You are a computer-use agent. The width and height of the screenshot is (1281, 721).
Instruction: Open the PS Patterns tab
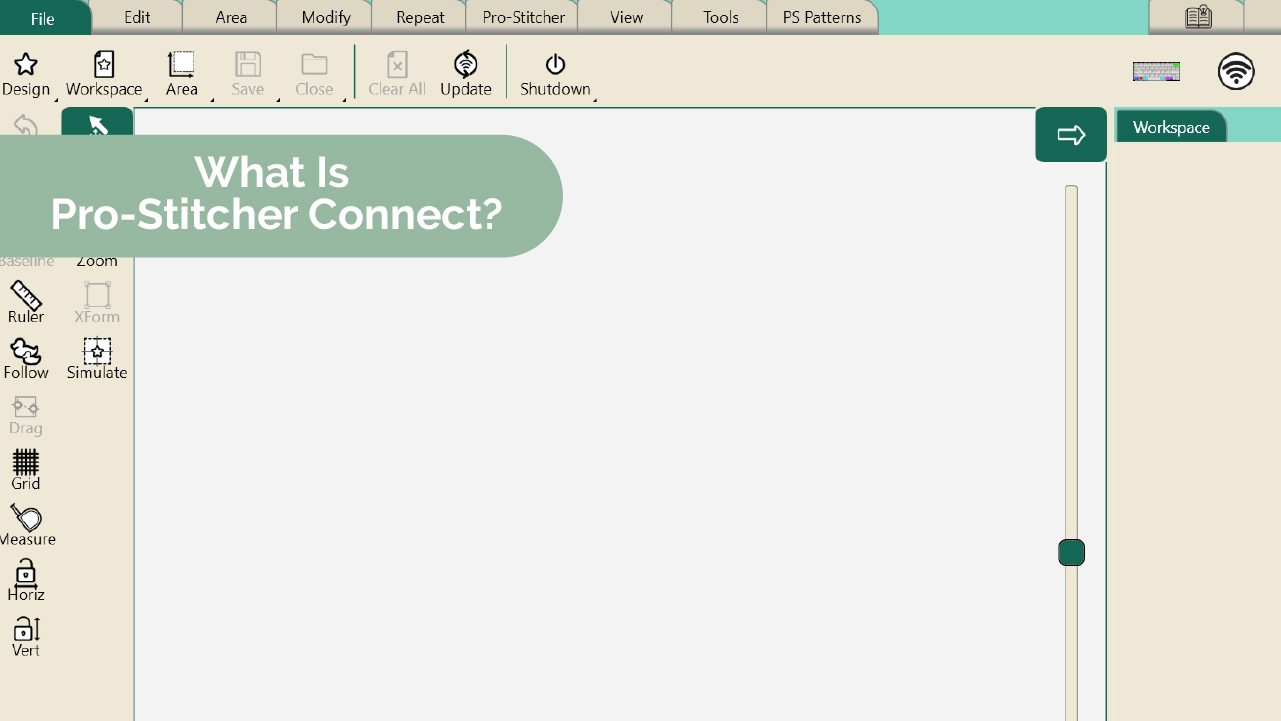[822, 17]
